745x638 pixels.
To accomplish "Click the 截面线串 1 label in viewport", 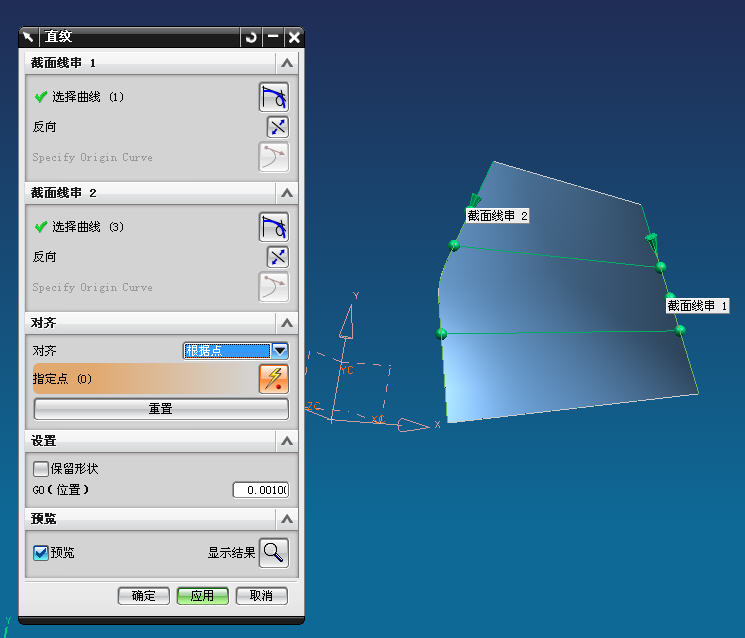I will coord(697,305).
